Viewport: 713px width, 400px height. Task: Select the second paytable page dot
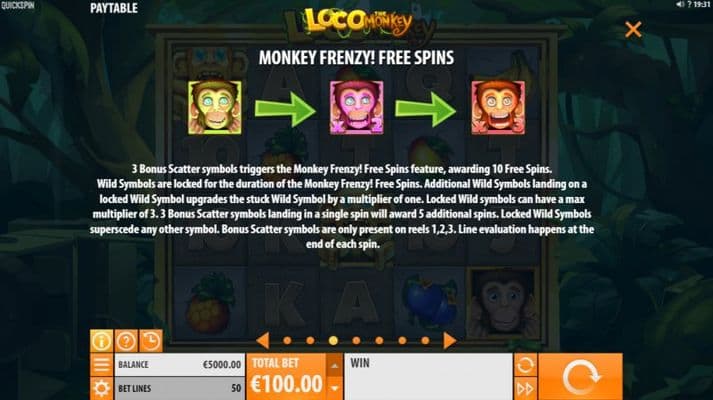(x=310, y=340)
